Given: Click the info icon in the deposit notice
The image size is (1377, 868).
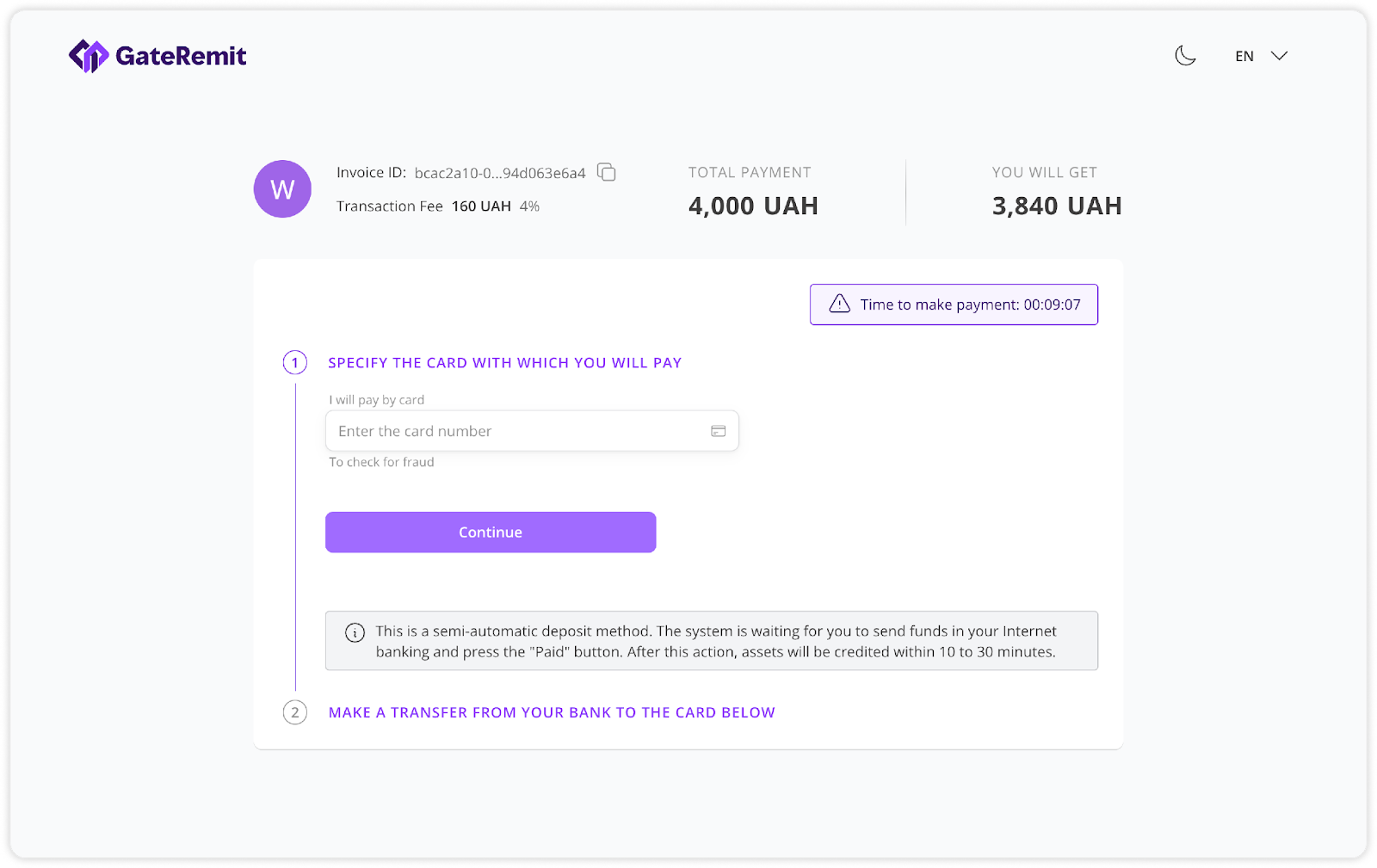Looking at the screenshot, I should (x=355, y=632).
